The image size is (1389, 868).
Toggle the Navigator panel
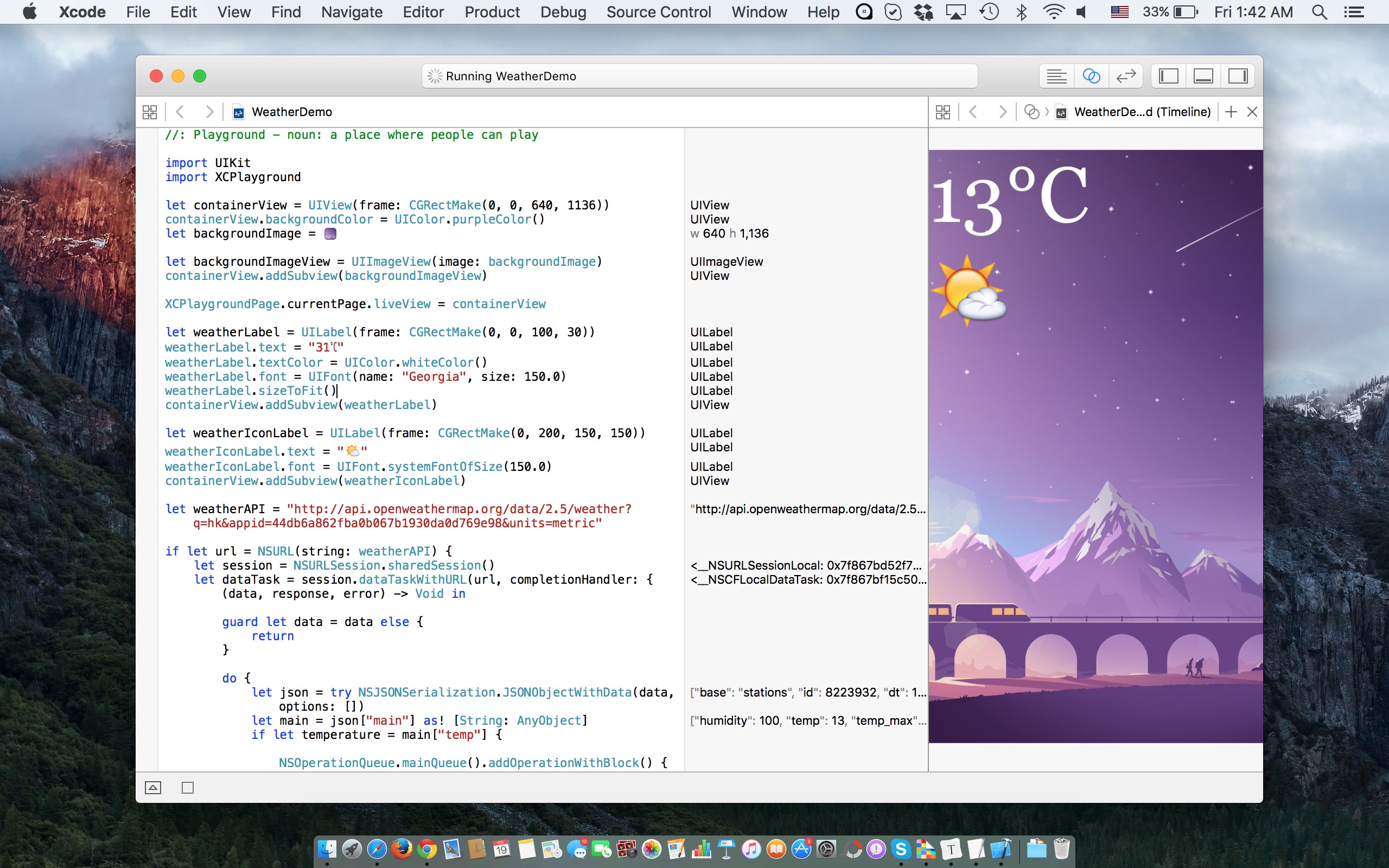(1168, 76)
